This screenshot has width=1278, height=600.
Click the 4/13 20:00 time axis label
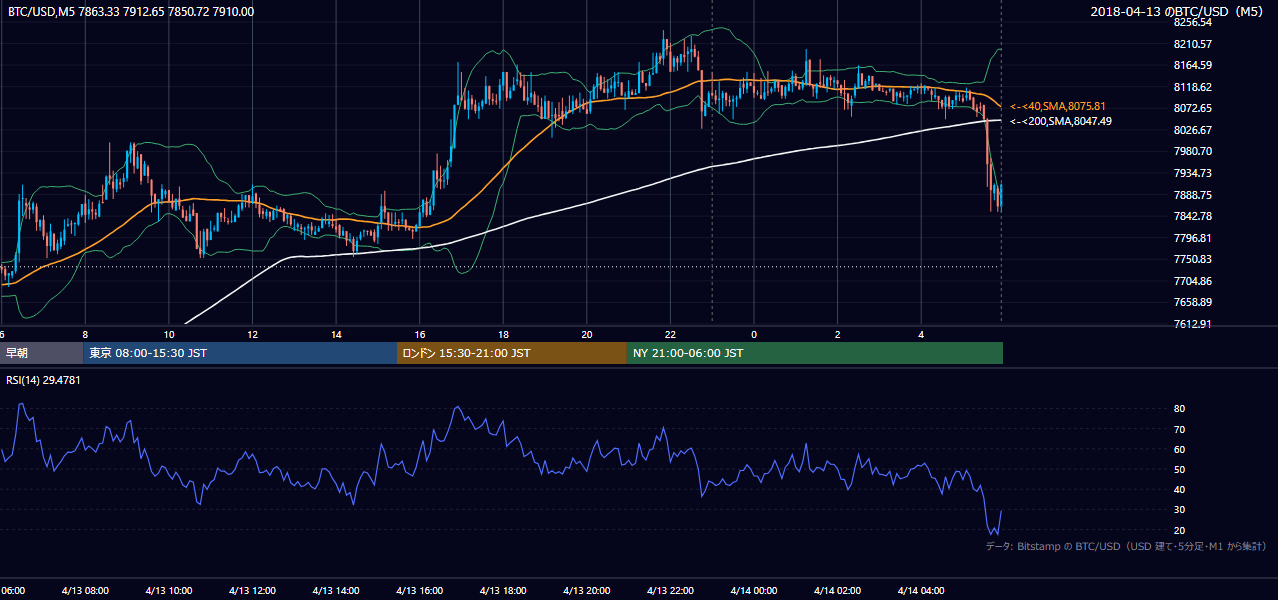[x=587, y=591]
